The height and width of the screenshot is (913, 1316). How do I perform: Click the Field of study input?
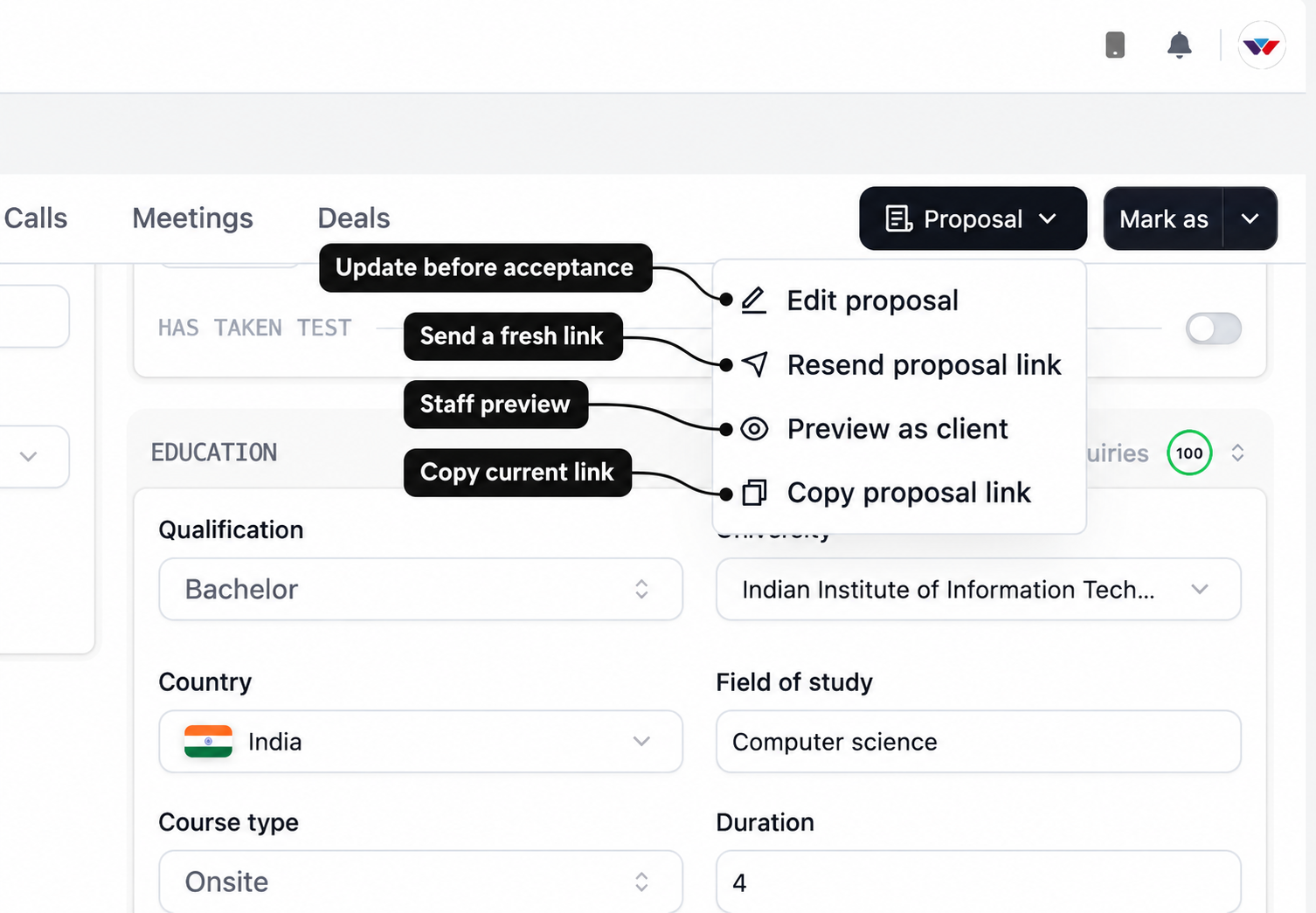point(979,742)
